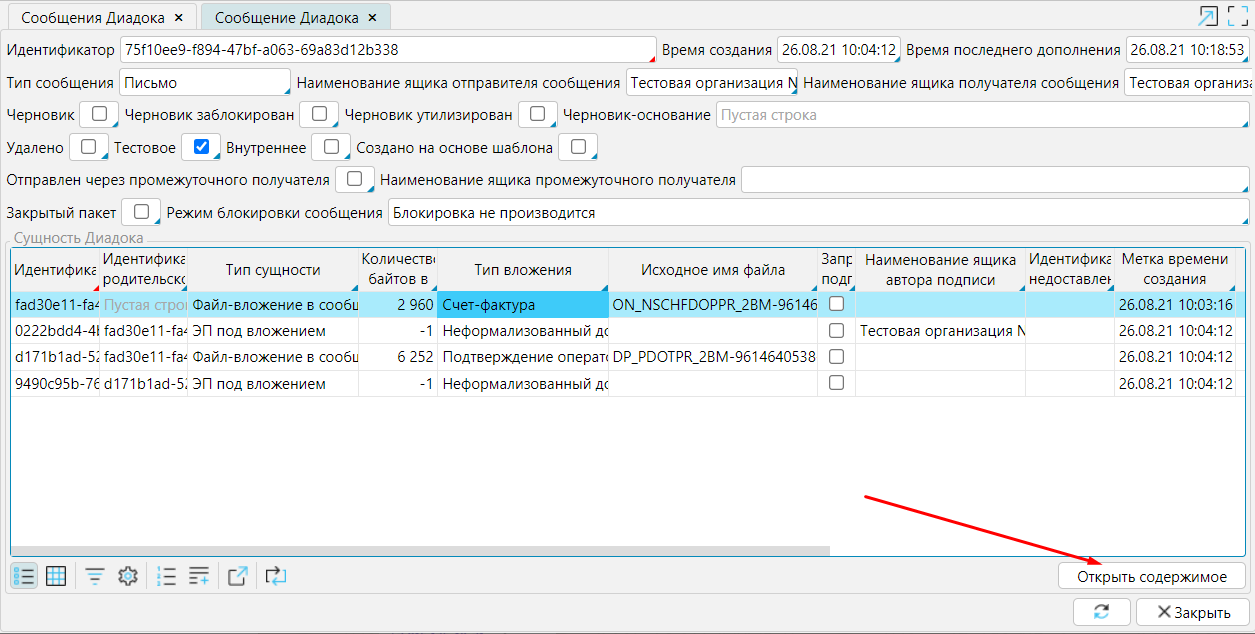
Task: Switch to list view mode icon
Action: pos(24,576)
